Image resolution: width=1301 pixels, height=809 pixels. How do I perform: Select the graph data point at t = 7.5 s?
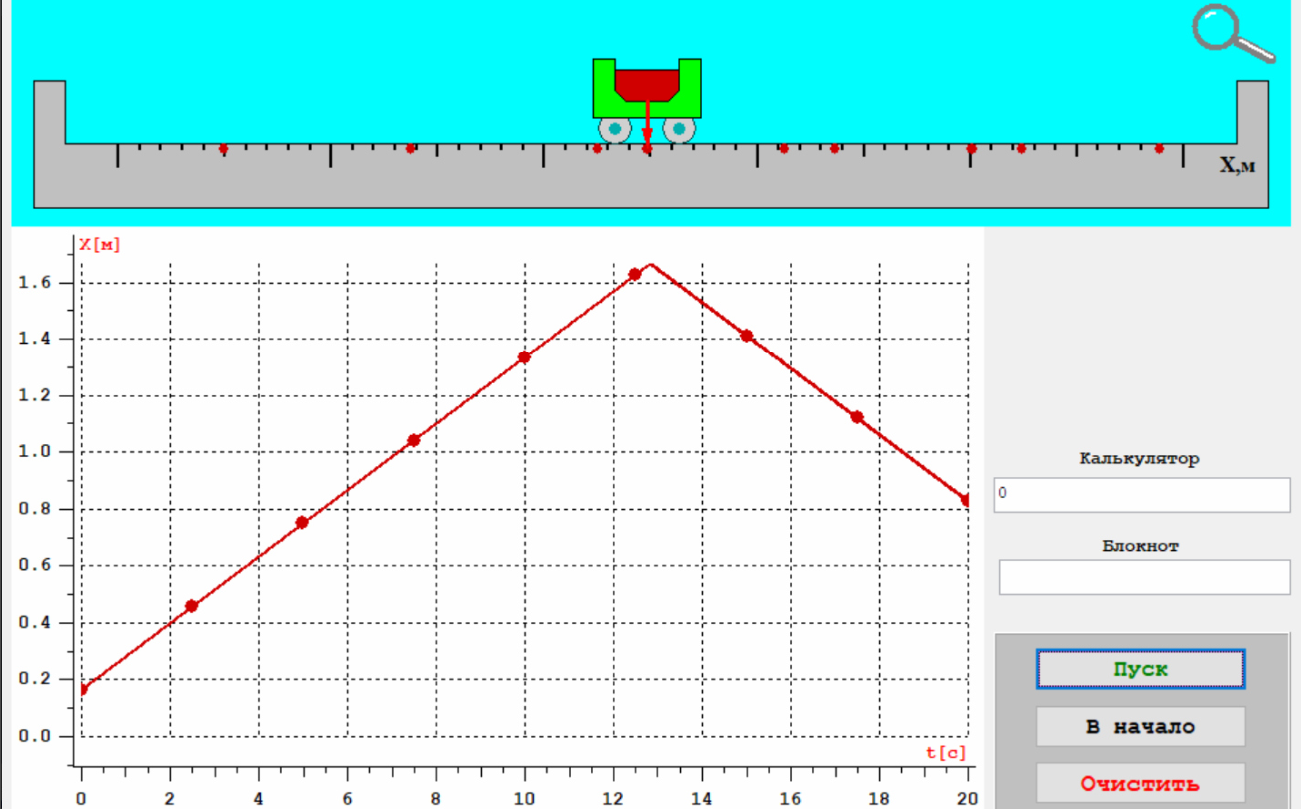tap(414, 440)
